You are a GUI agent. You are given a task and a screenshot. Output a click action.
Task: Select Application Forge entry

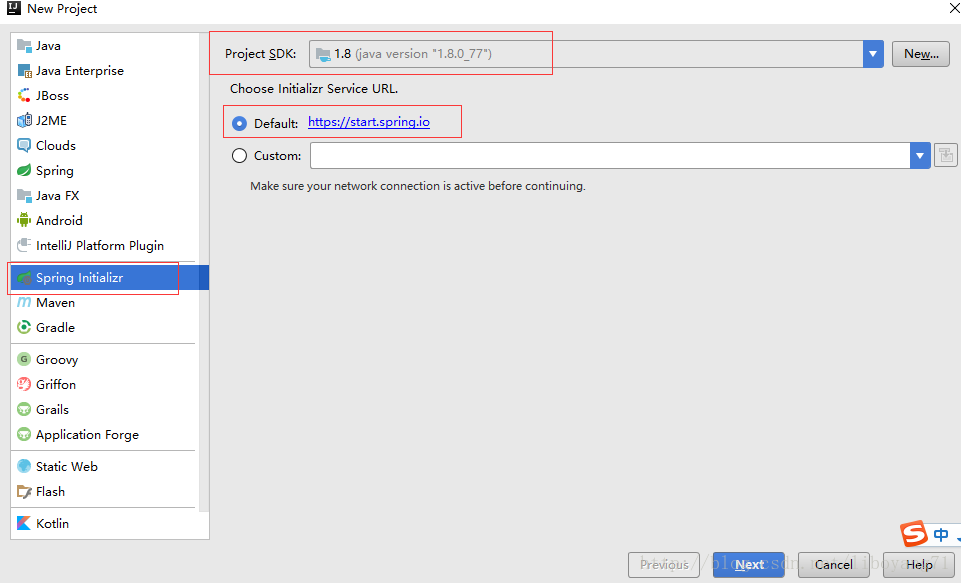pyautogui.click(x=105, y=435)
